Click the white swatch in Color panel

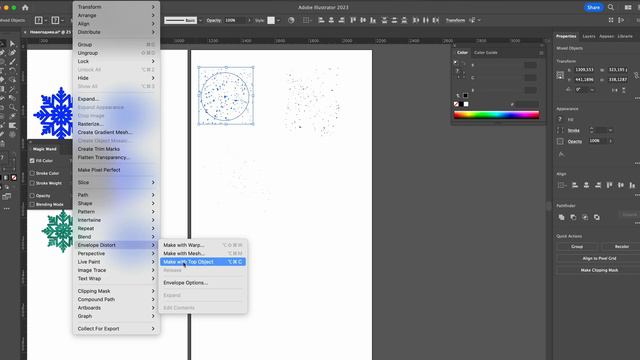pos(466,104)
